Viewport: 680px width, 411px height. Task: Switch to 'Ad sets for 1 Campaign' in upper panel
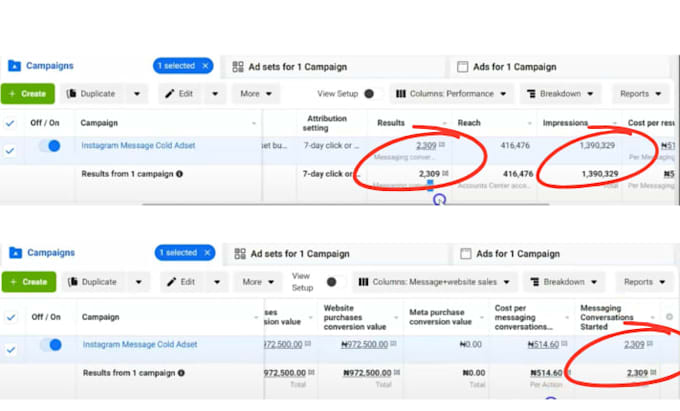[x=290, y=67]
